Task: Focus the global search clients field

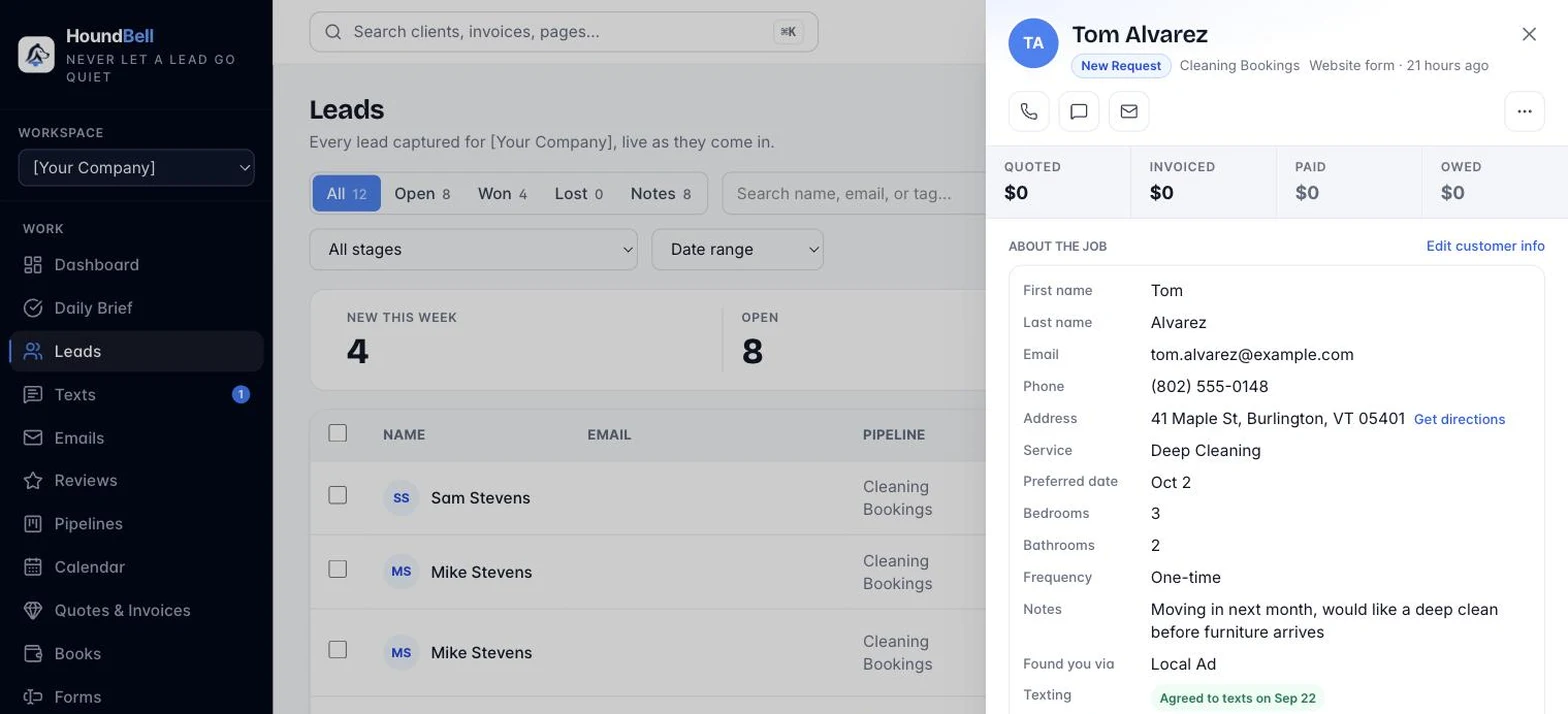Action: (x=564, y=32)
